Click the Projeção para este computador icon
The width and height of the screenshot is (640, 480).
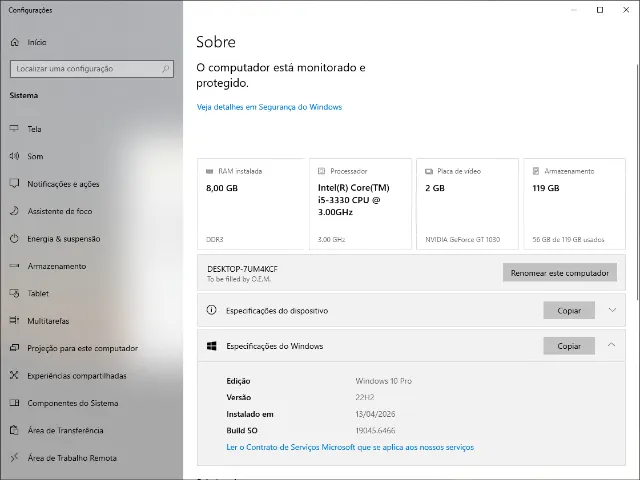14,348
